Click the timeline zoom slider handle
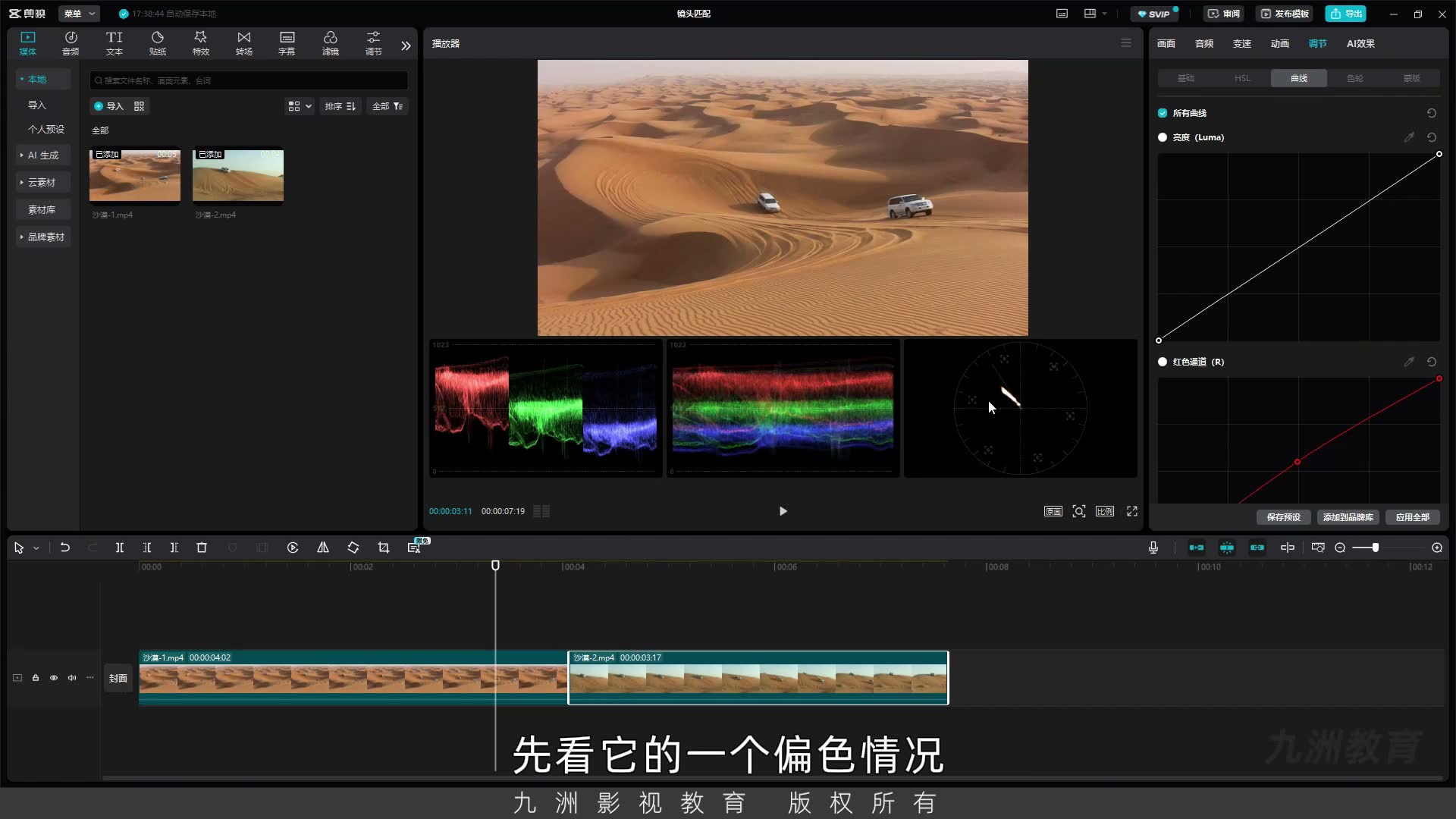1456x819 pixels. coord(1375,548)
